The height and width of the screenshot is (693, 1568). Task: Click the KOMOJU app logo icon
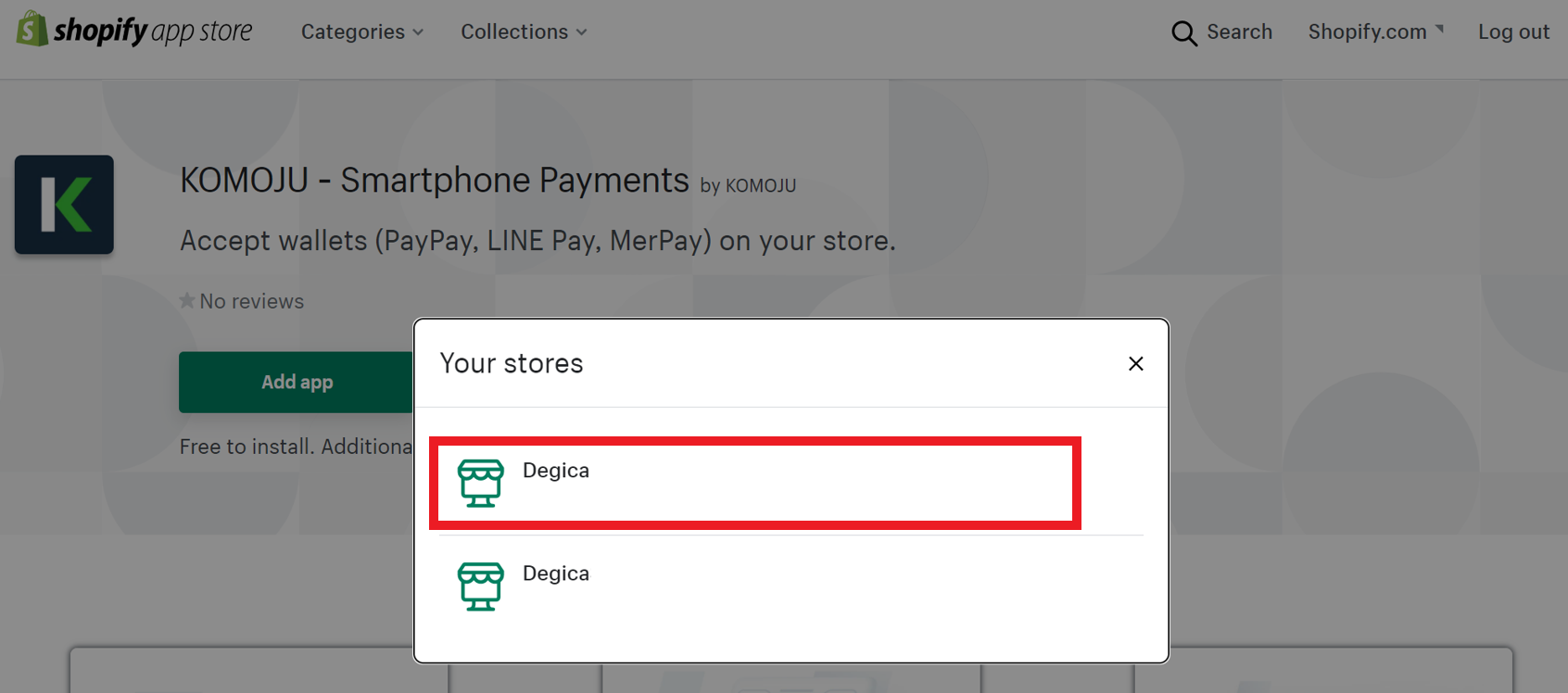tap(64, 205)
